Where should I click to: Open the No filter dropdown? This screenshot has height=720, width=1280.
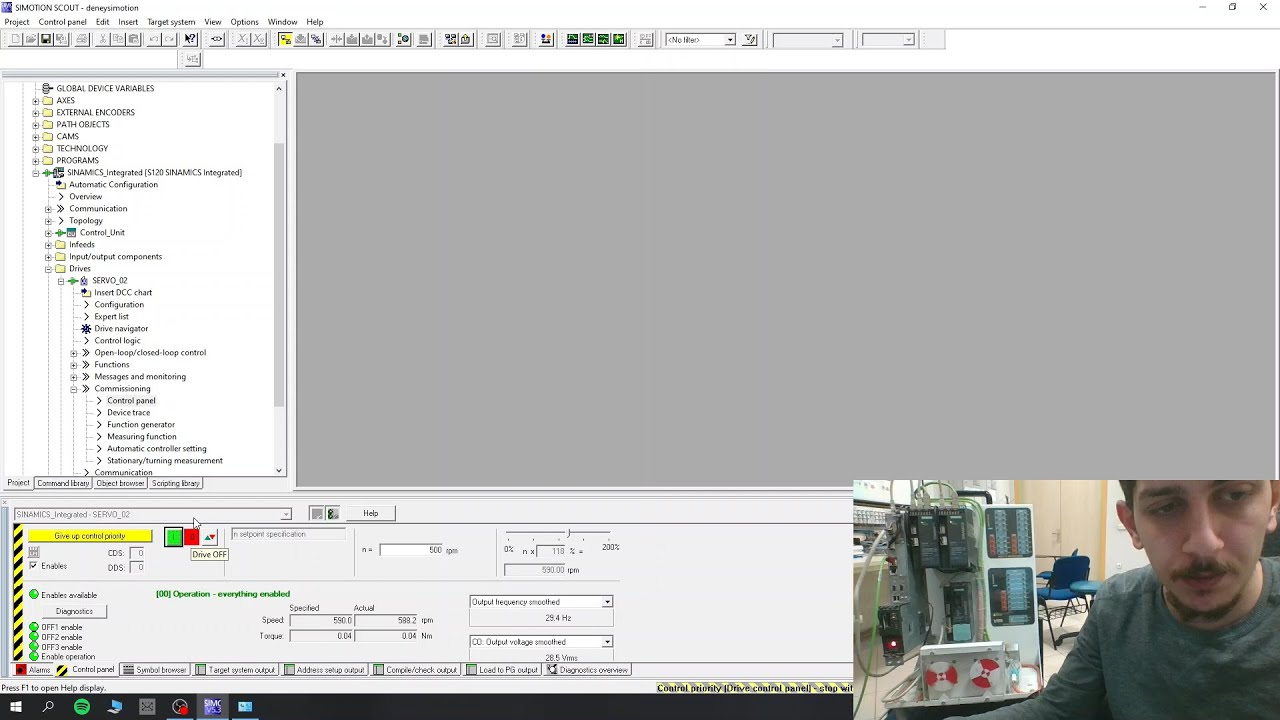point(730,39)
